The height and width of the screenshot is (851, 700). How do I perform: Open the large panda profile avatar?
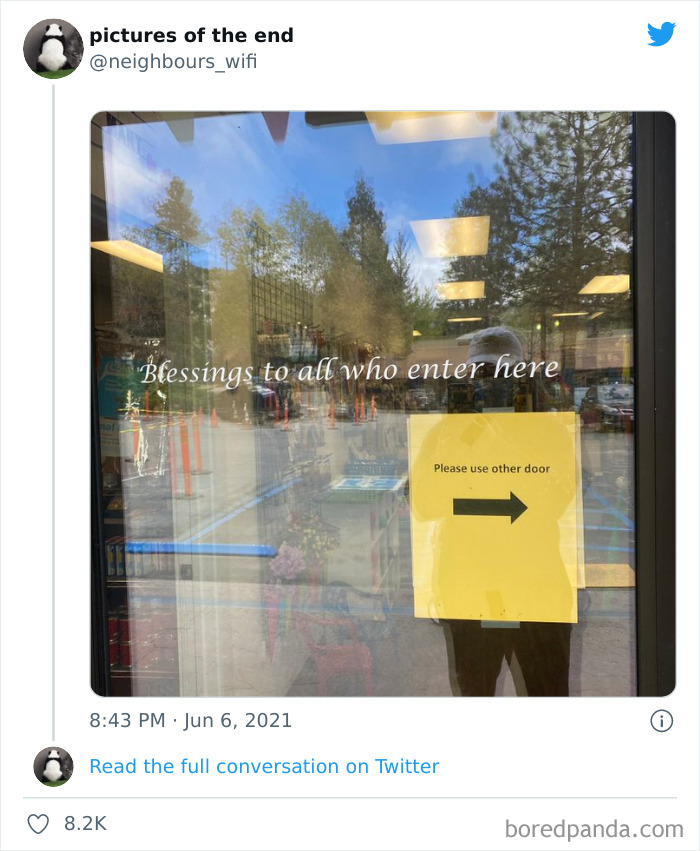click(x=53, y=49)
